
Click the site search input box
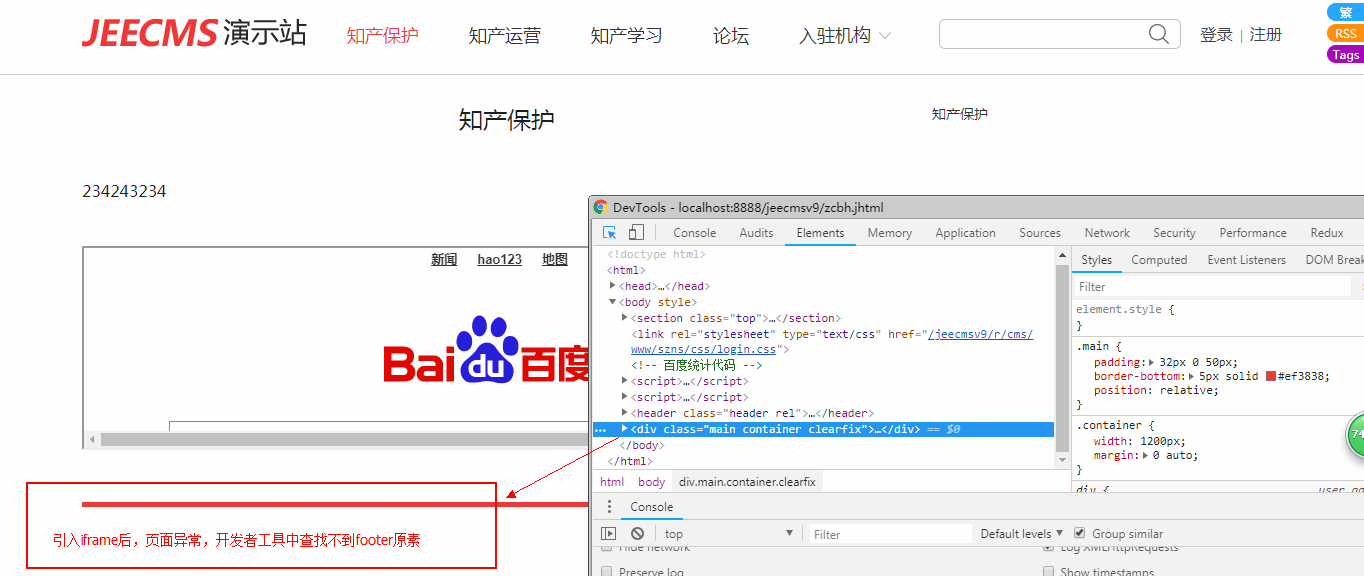(1043, 34)
